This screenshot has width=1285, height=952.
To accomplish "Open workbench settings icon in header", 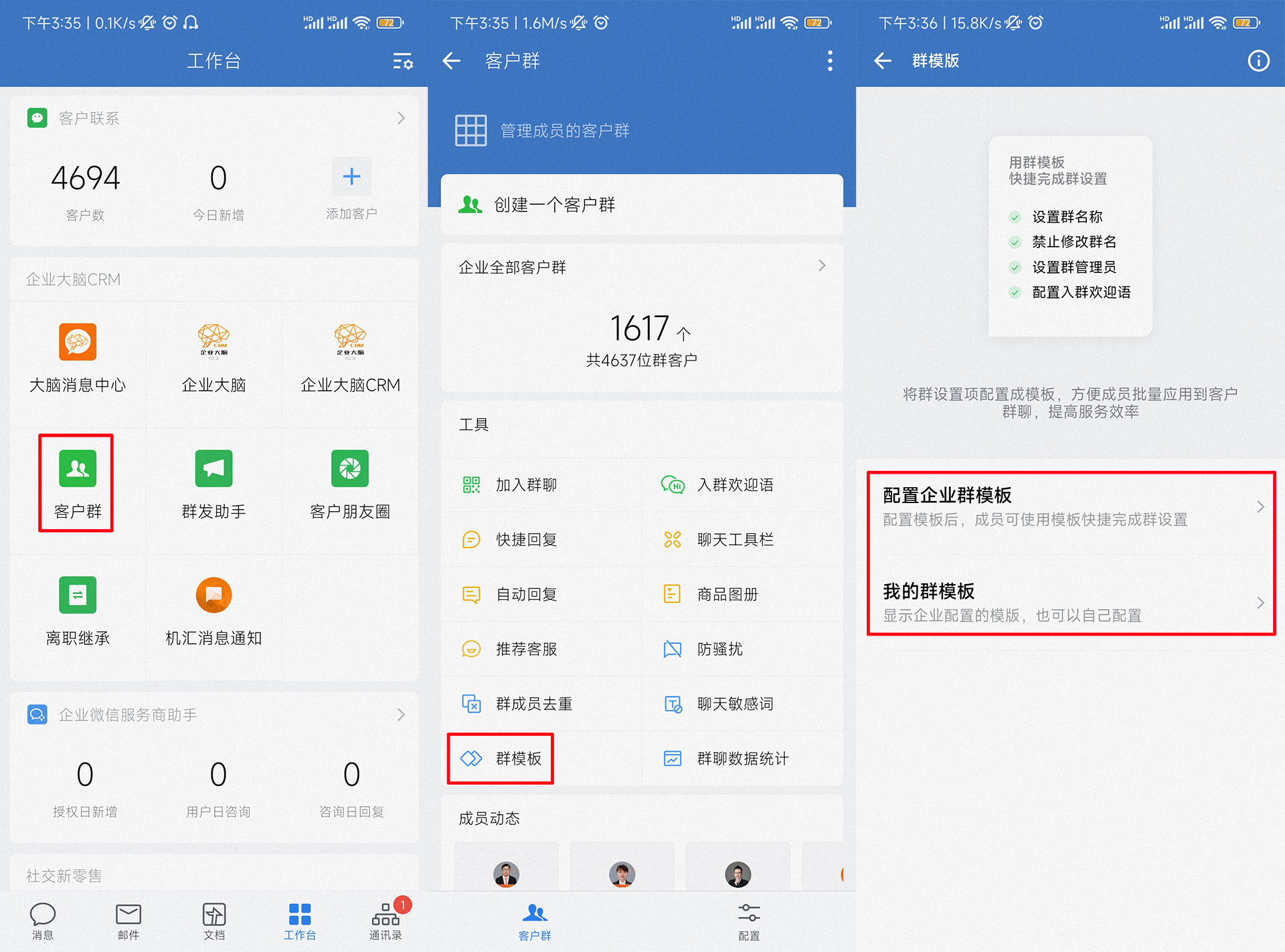I will coord(402,61).
